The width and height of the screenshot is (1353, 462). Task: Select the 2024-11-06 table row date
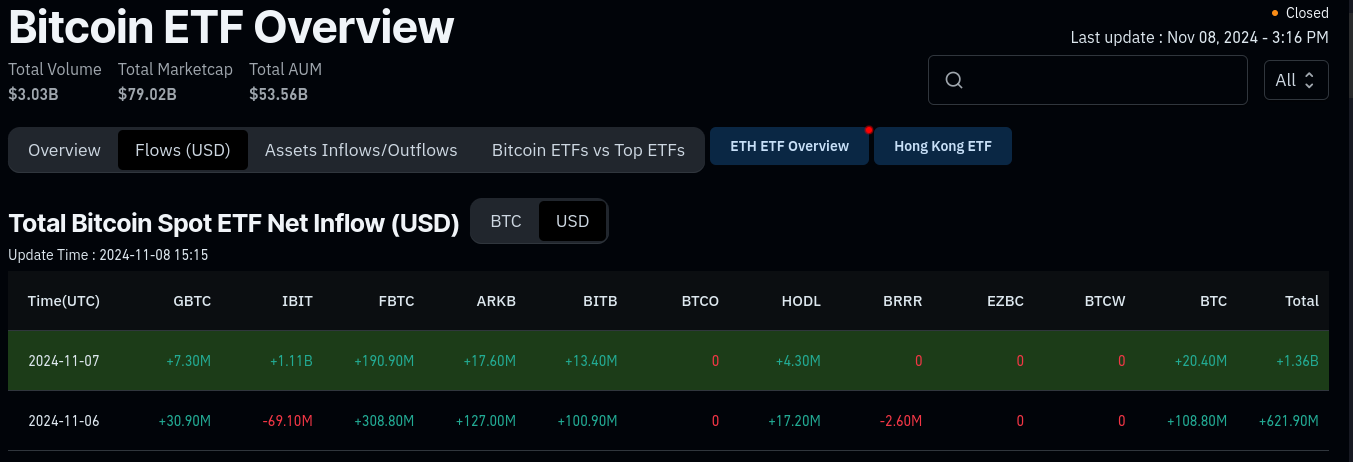pyautogui.click(x=64, y=421)
